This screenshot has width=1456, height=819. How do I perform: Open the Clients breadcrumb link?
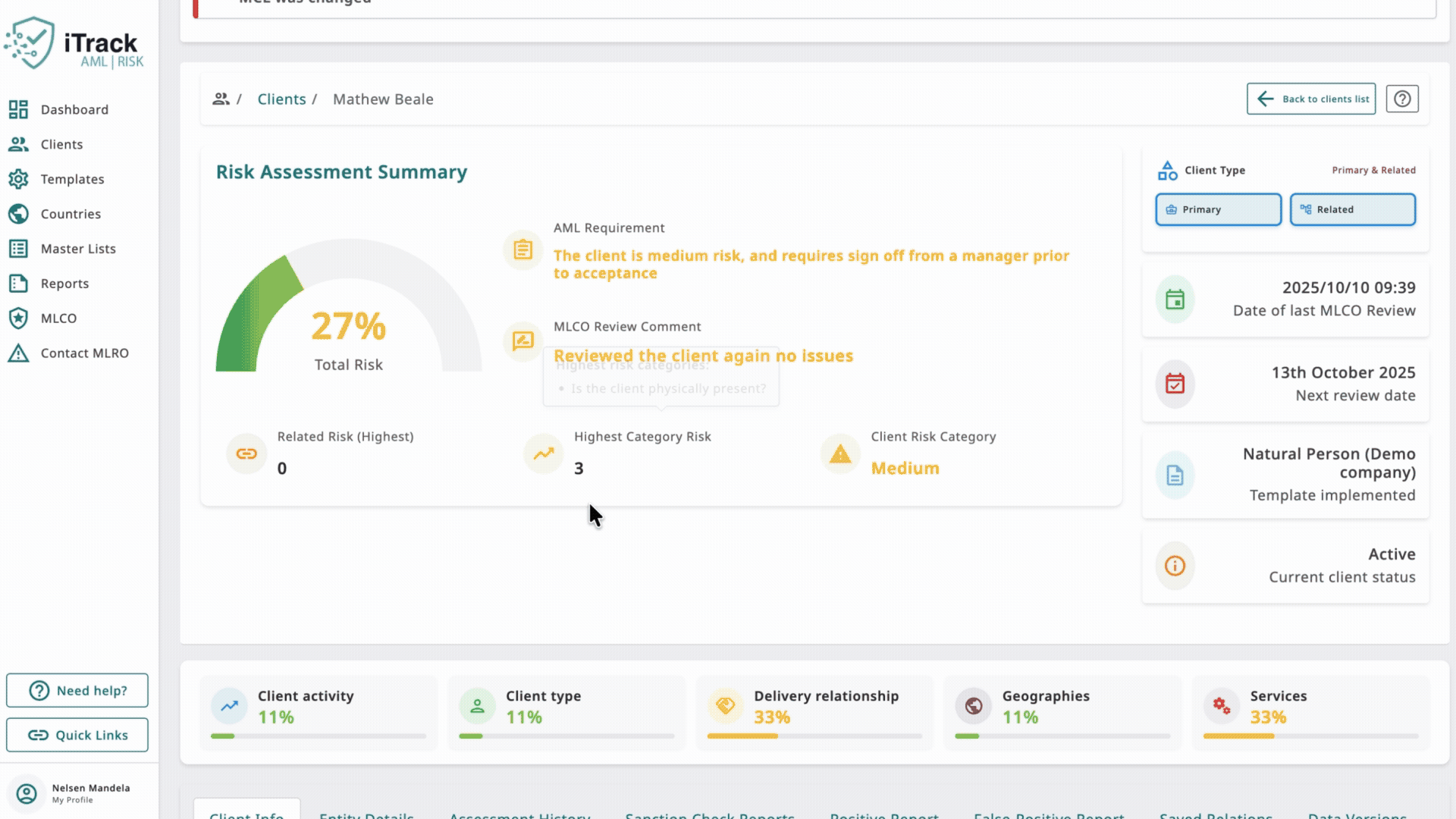281,99
